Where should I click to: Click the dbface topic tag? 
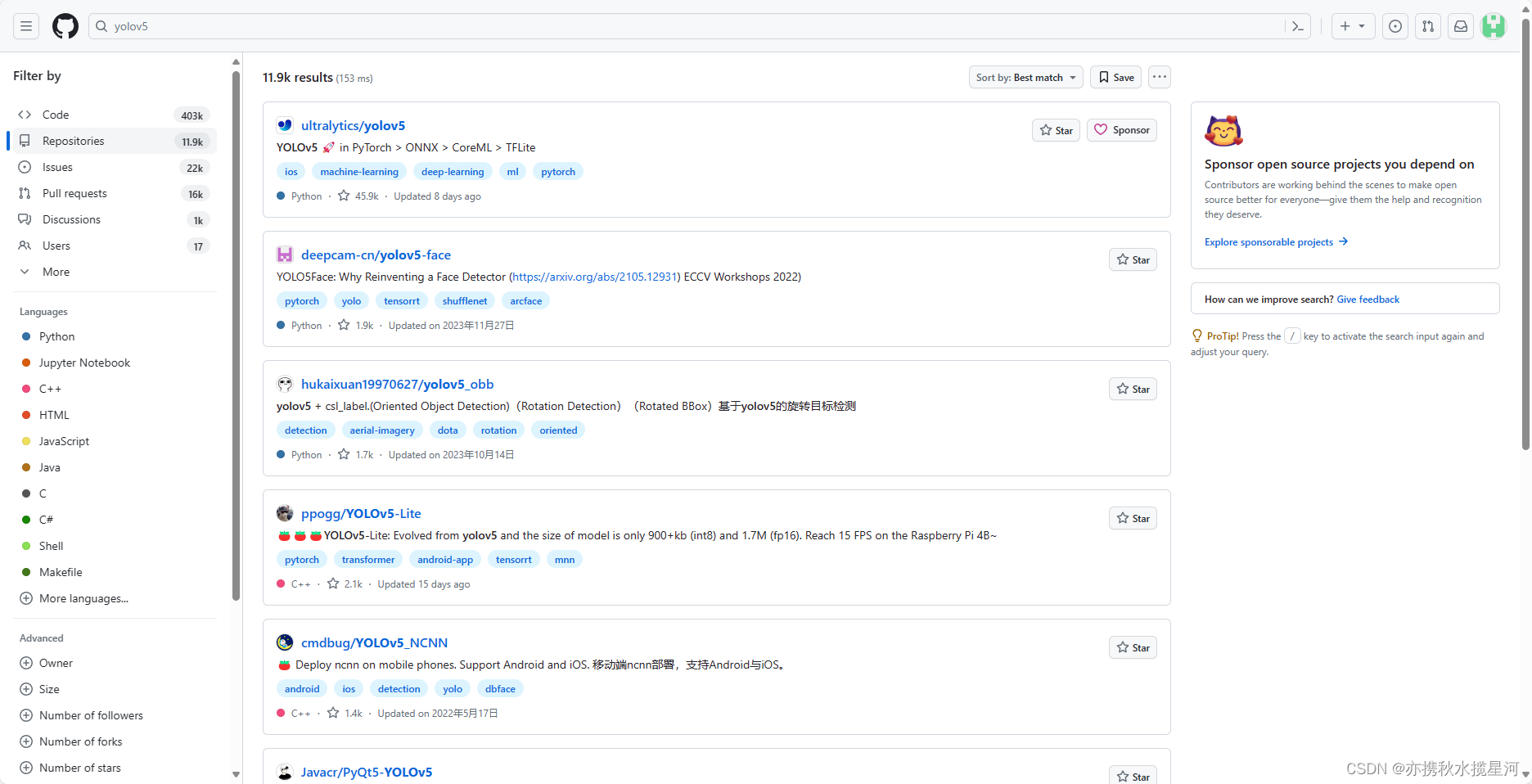pyautogui.click(x=500, y=688)
